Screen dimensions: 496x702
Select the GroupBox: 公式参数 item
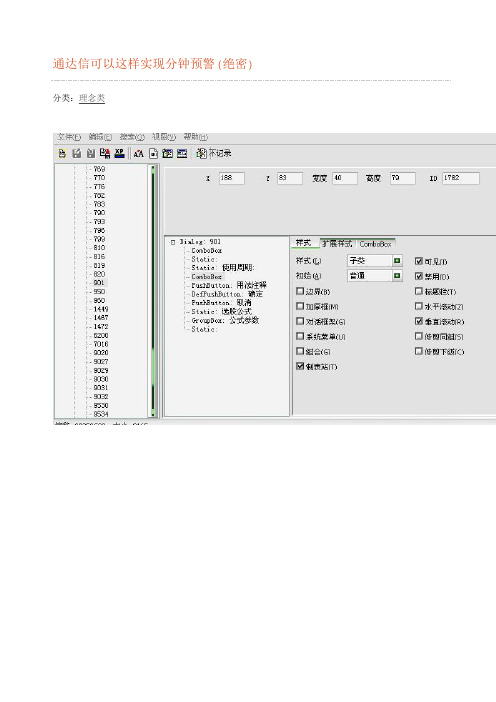pyautogui.click(x=225, y=321)
